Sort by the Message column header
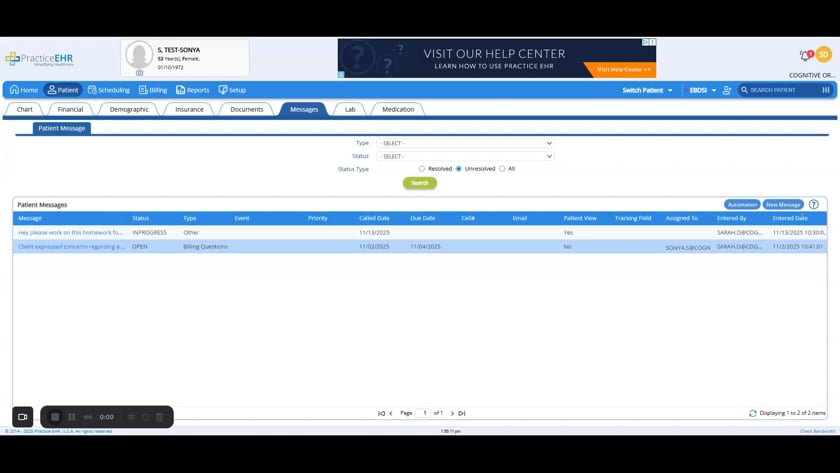This screenshot has height=473, width=840. click(x=30, y=219)
